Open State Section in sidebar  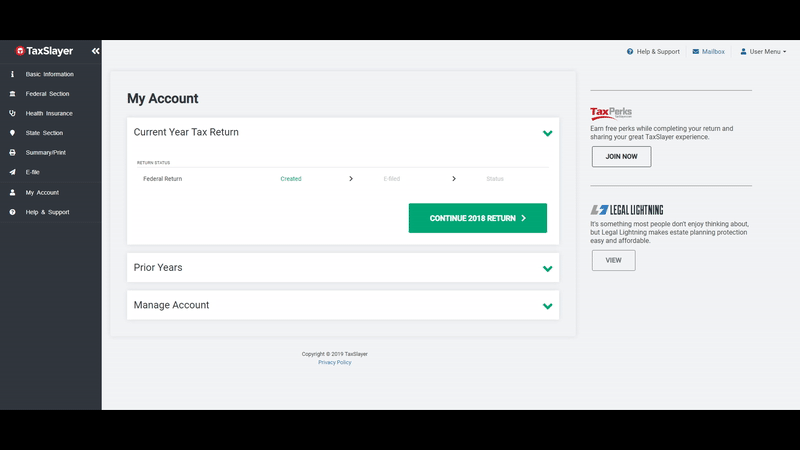[x=44, y=133]
